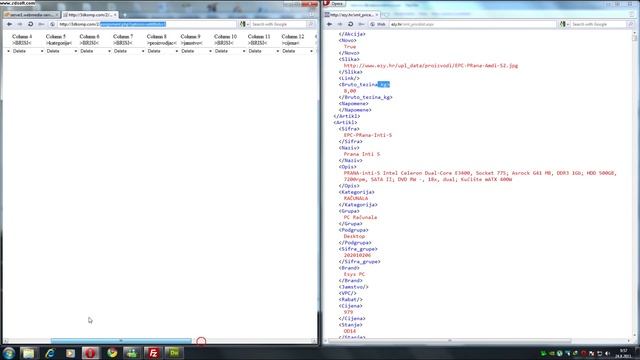Open Google Chrome from the taskbar
Image resolution: width=640 pixels, height=360 pixels.
click(112, 353)
